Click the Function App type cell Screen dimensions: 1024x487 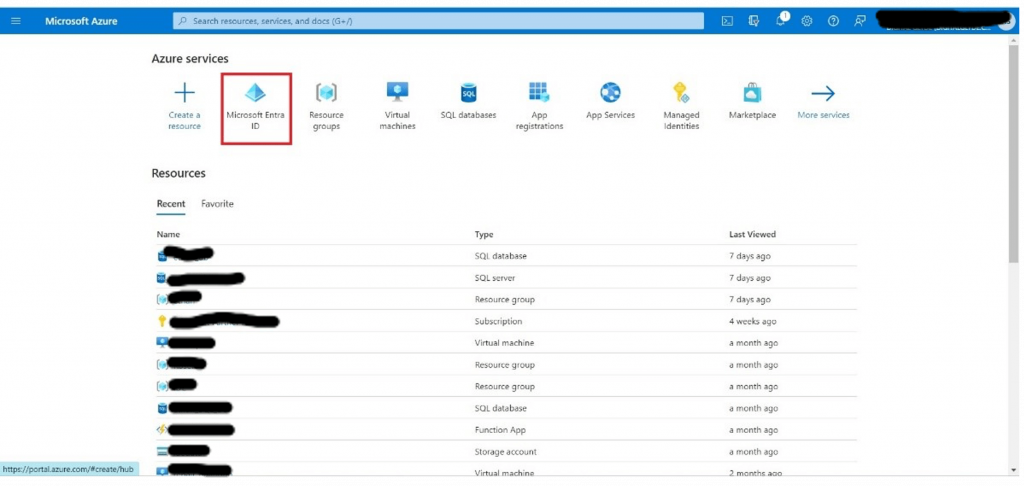(x=500, y=430)
